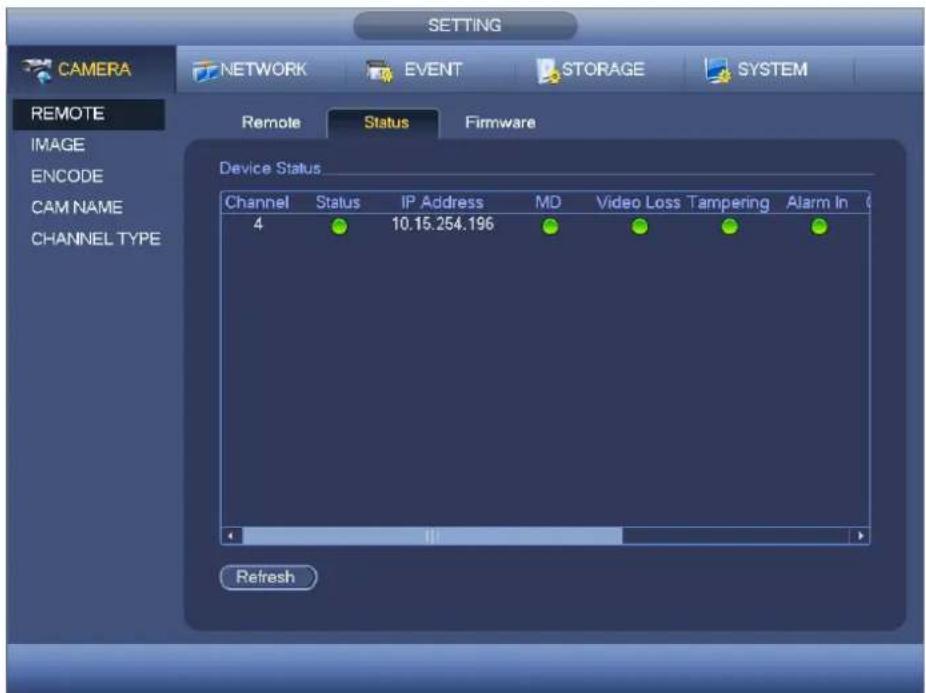Click left arrow of horizontal scrollbar
This screenshot has height=693, width=926.
(232, 536)
